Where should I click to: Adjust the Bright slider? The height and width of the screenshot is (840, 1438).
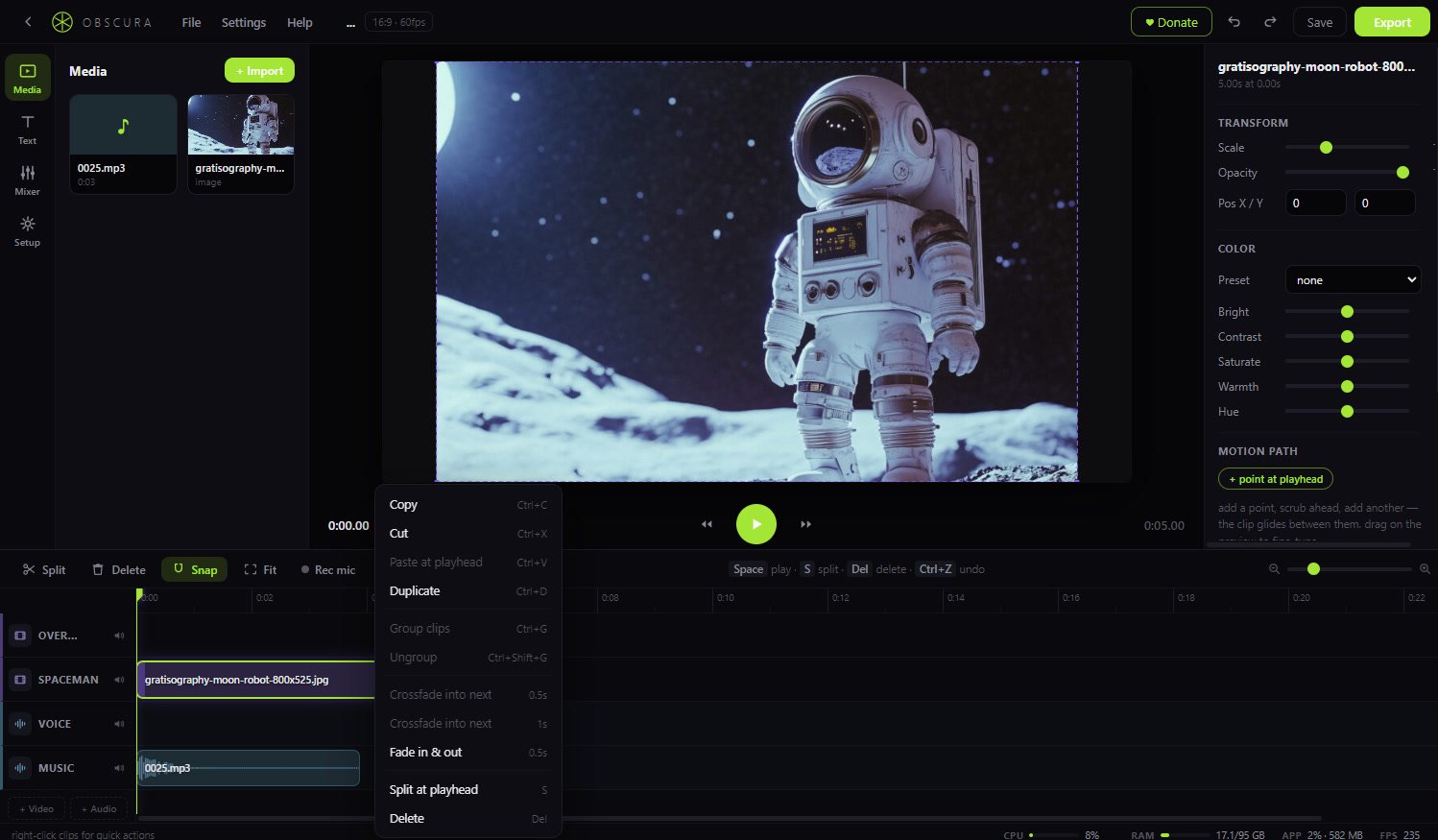(1347, 312)
